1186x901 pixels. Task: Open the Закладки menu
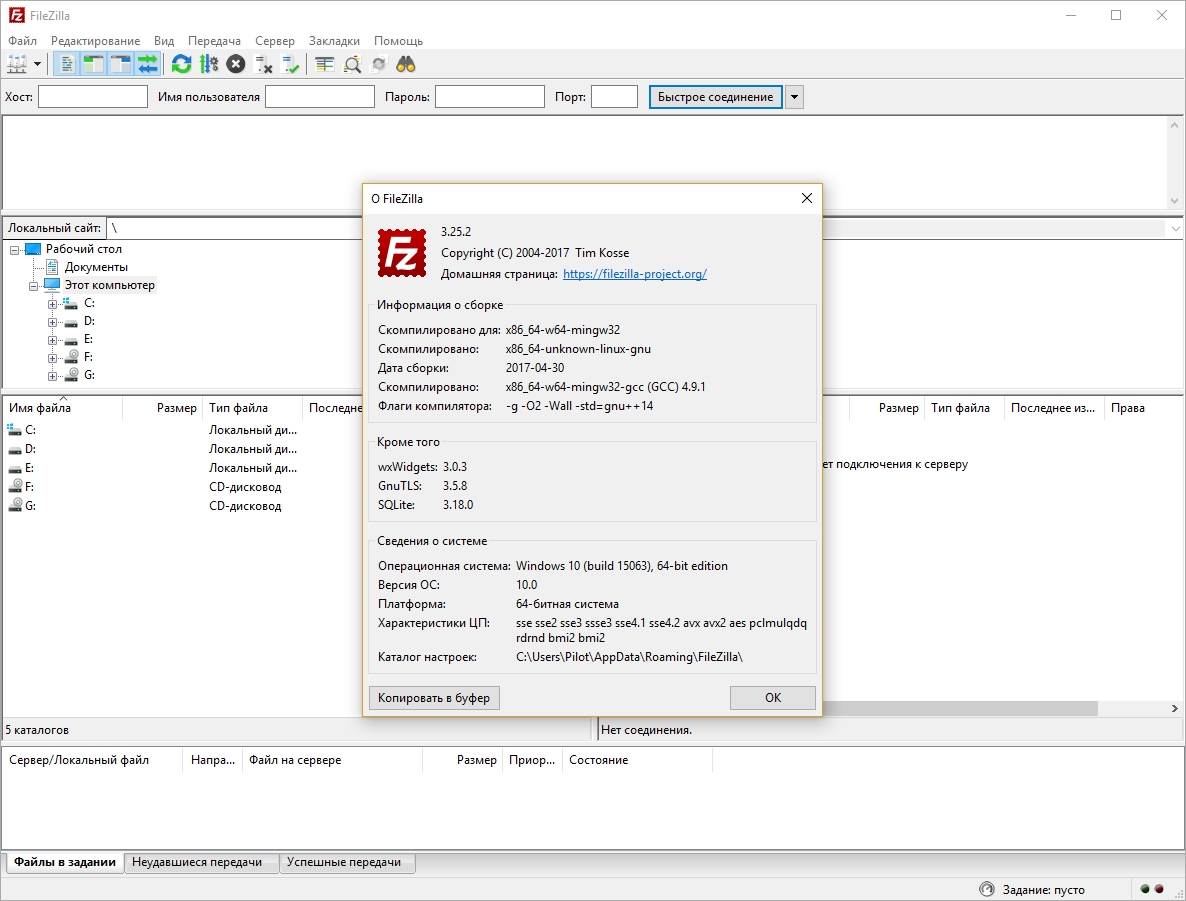click(334, 41)
